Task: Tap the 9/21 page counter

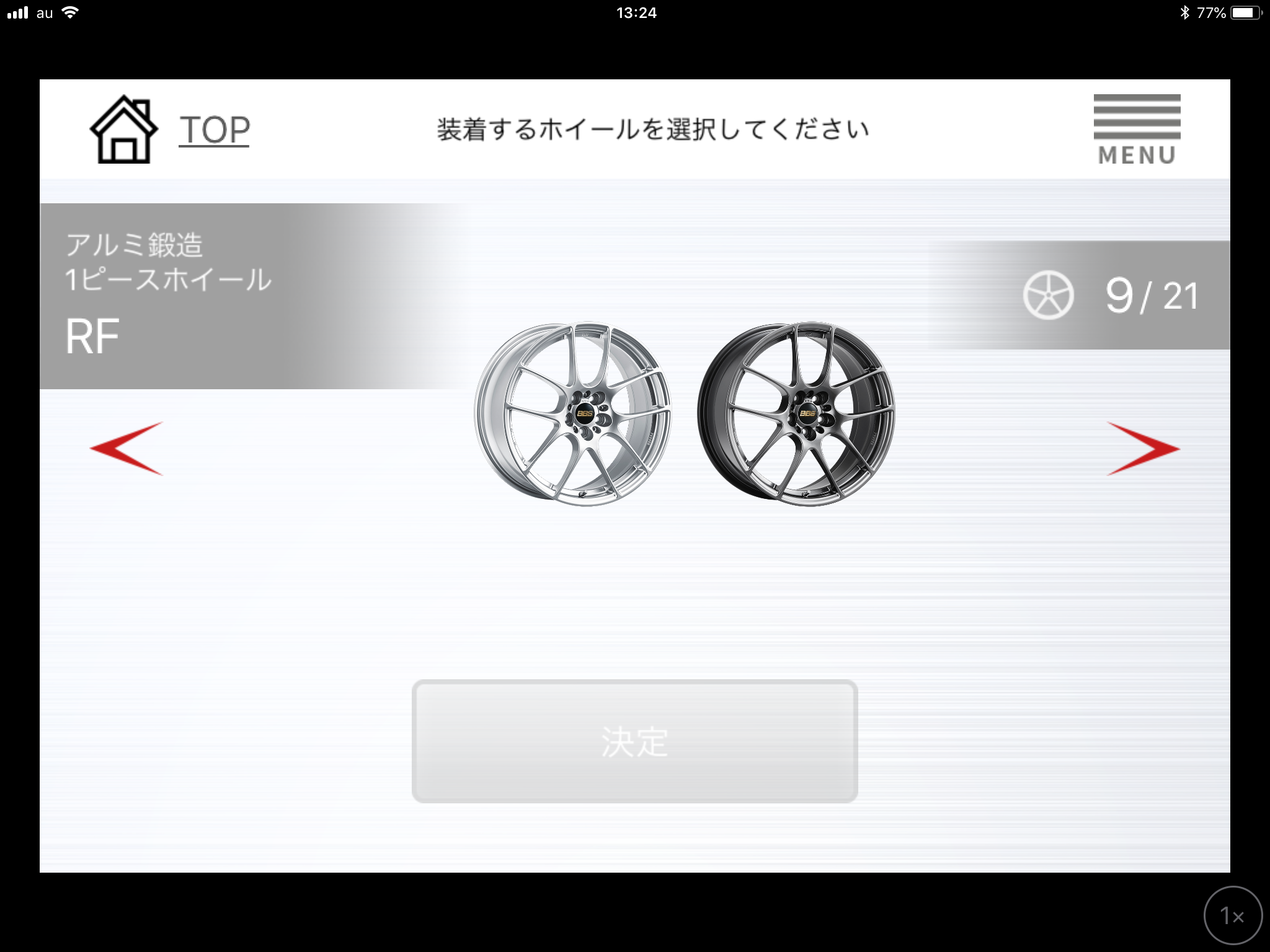Action: pyautogui.click(x=1152, y=296)
